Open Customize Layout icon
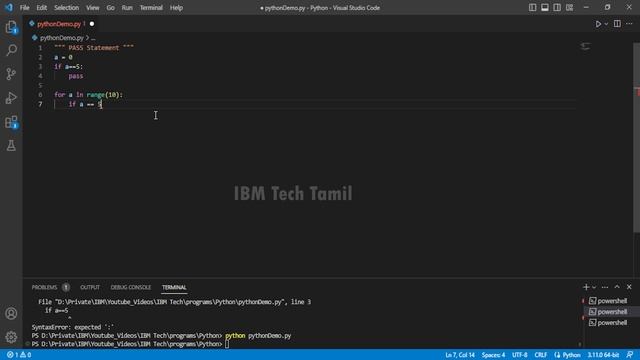640x360 pixels. point(569,7)
